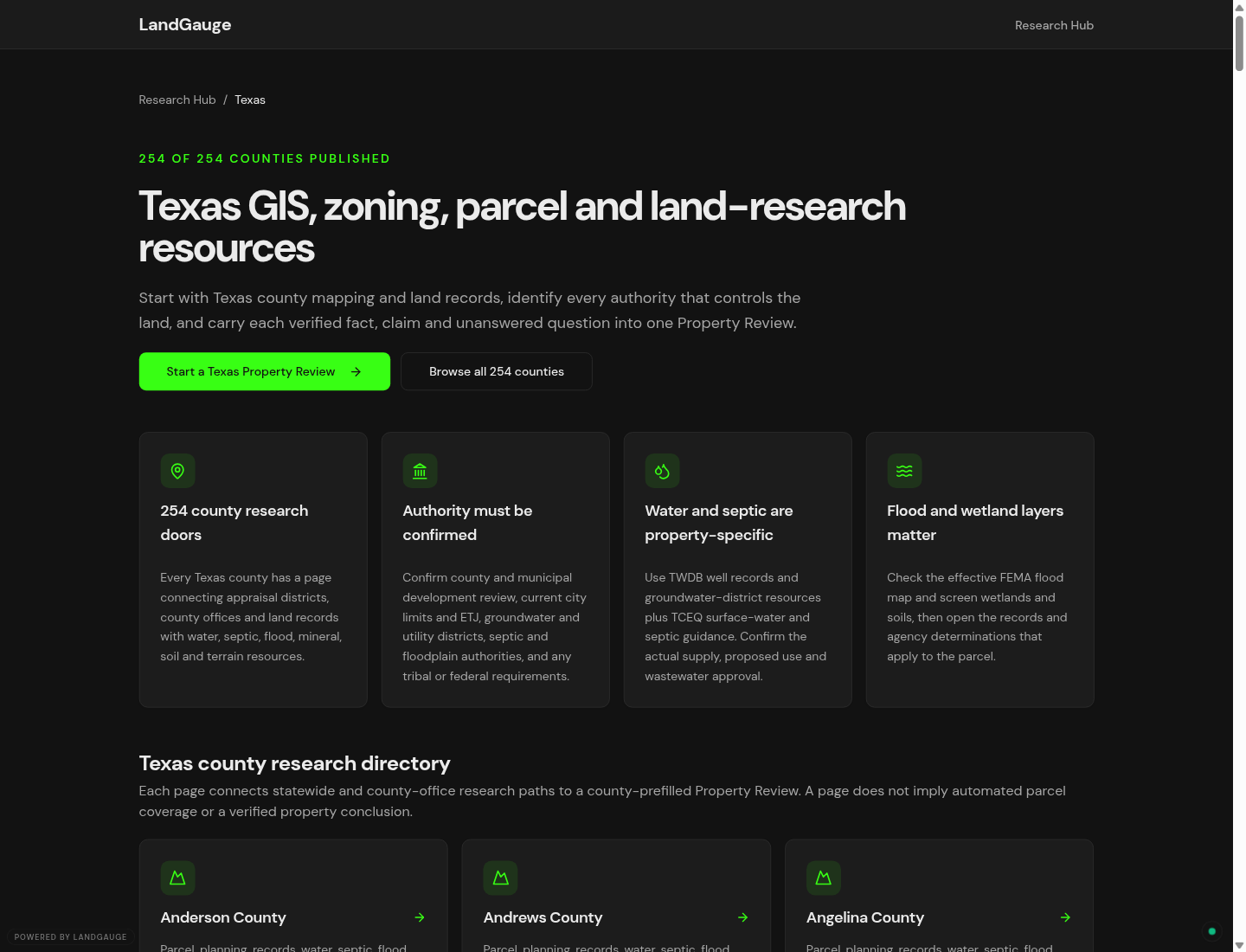Screen dimensions: 1246x952
Task: Go to Research Hub breadcrumb
Action: (177, 100)
